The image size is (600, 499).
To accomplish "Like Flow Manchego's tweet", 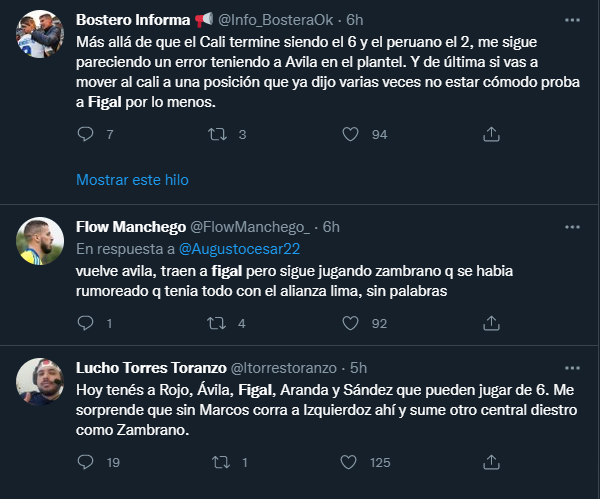I will pos(350,323).
